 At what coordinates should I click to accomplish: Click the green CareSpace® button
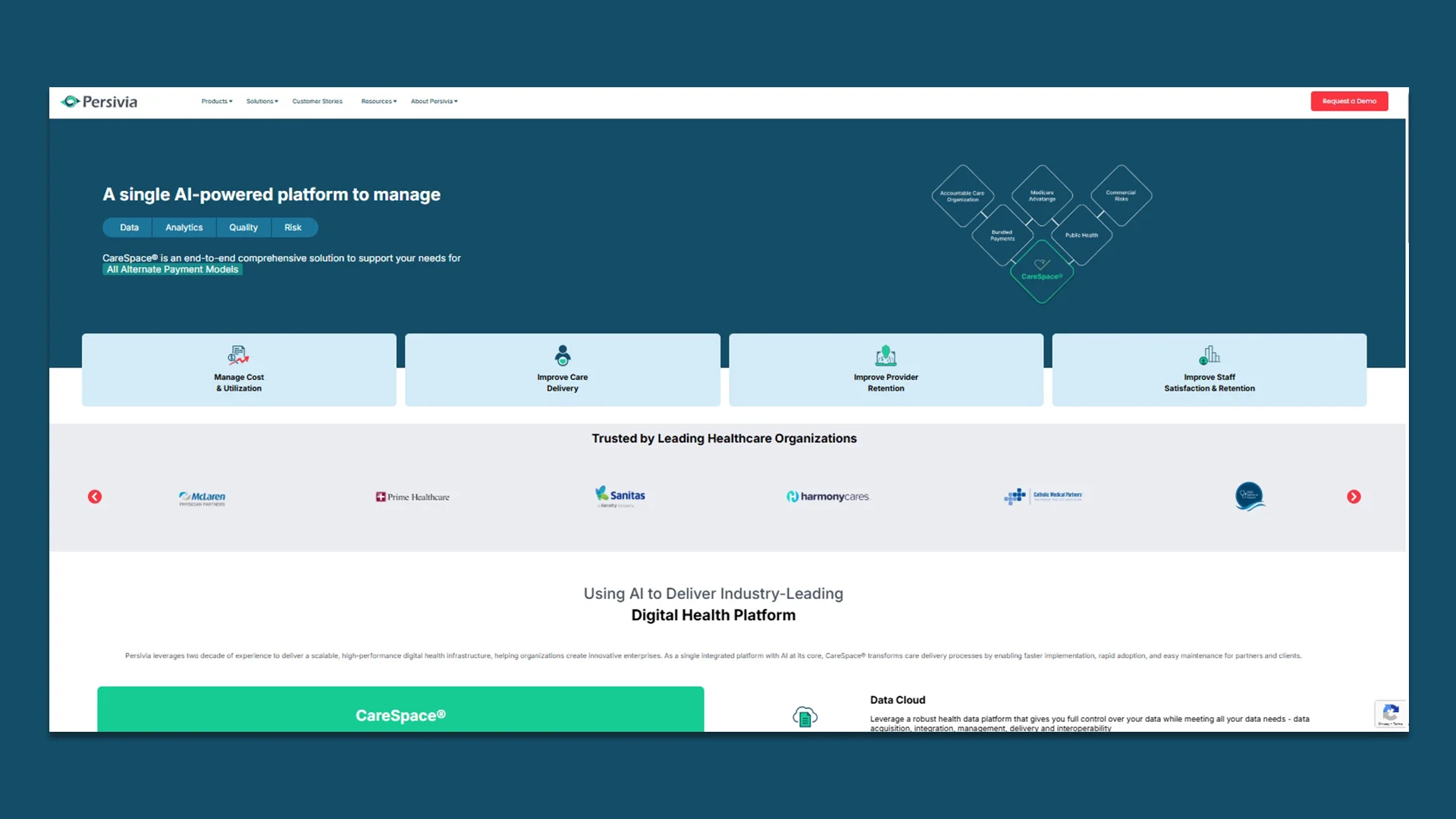(400, 714)
